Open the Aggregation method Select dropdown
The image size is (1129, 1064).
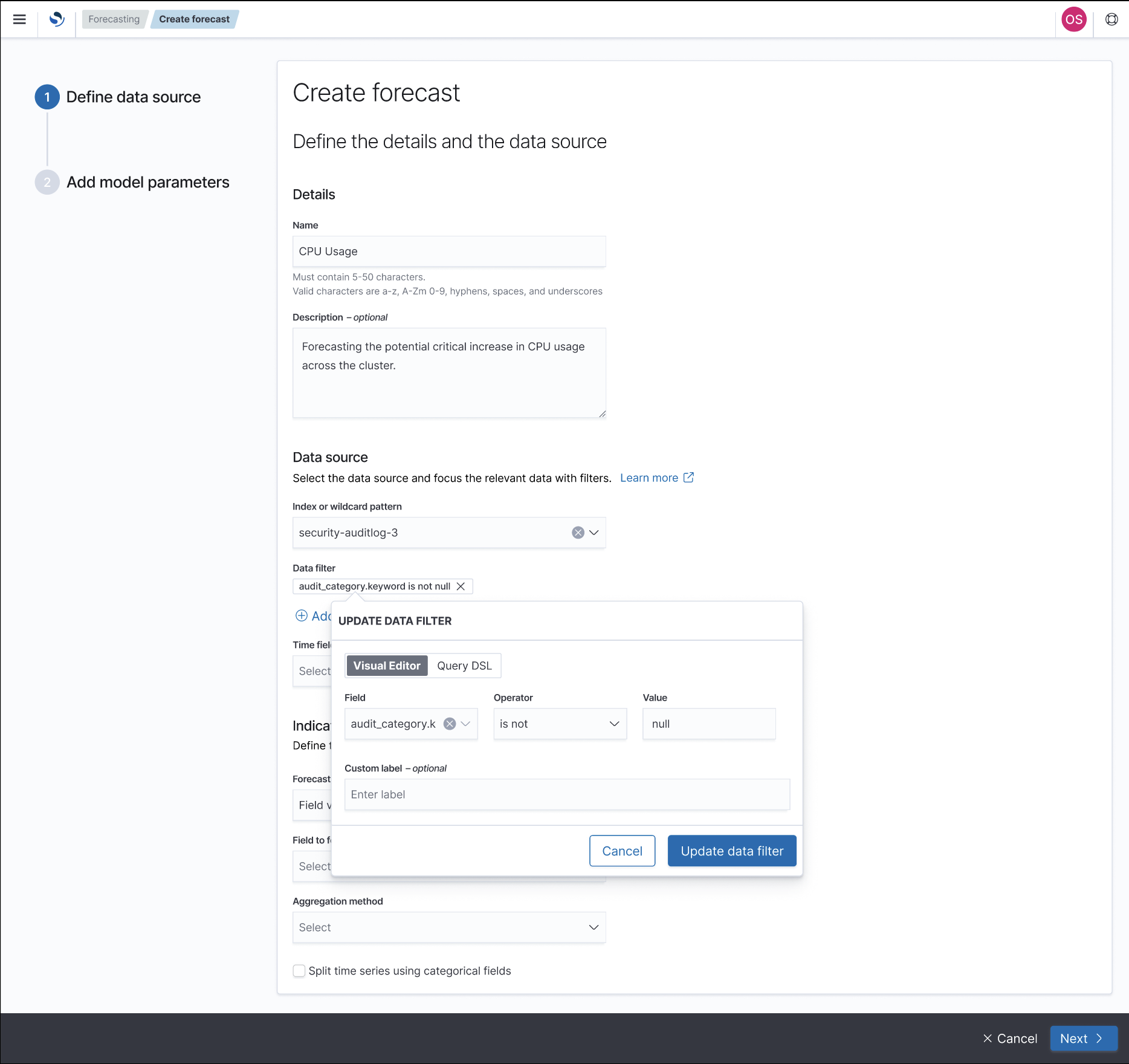click(x=448, y=927)
